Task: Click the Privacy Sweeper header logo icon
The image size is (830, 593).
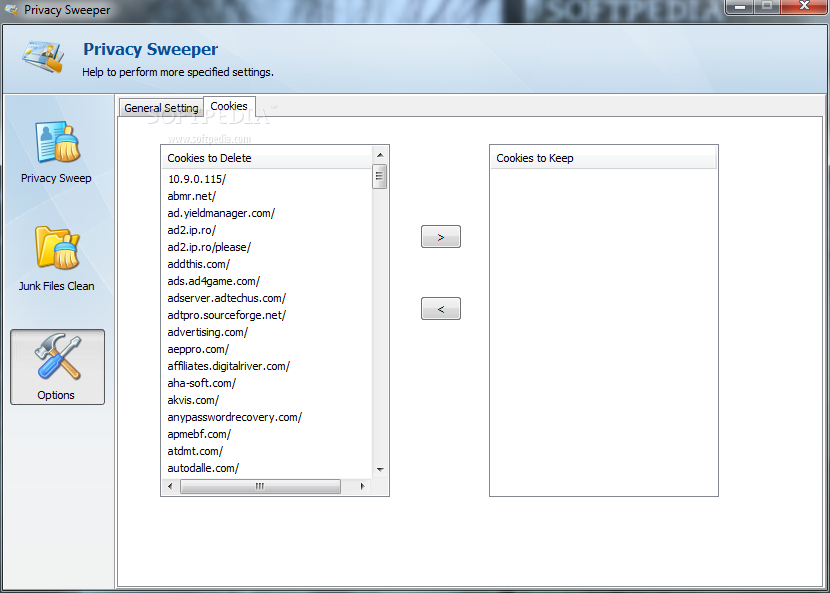Action: (43, 57)
